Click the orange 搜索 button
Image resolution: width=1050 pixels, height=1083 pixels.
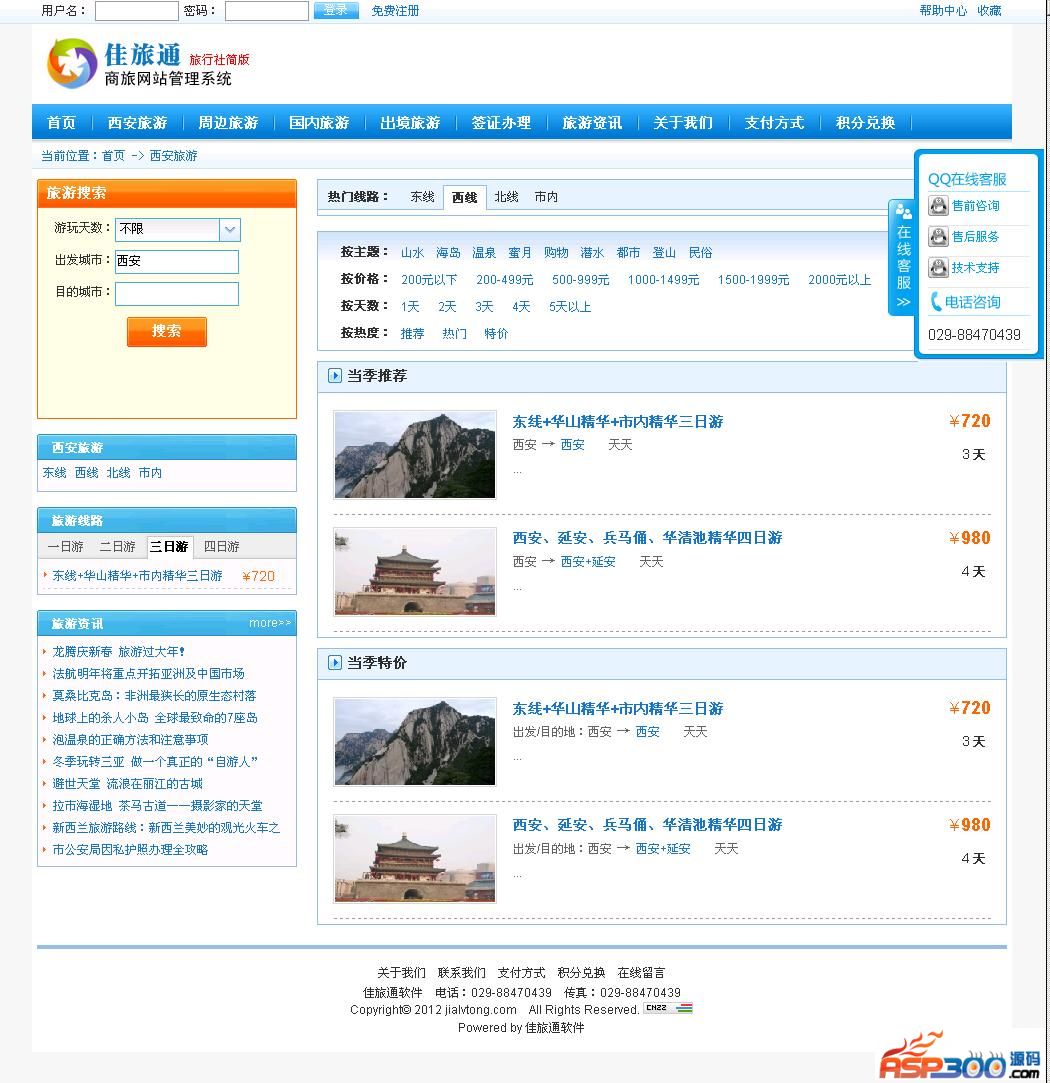pos(166,332)
